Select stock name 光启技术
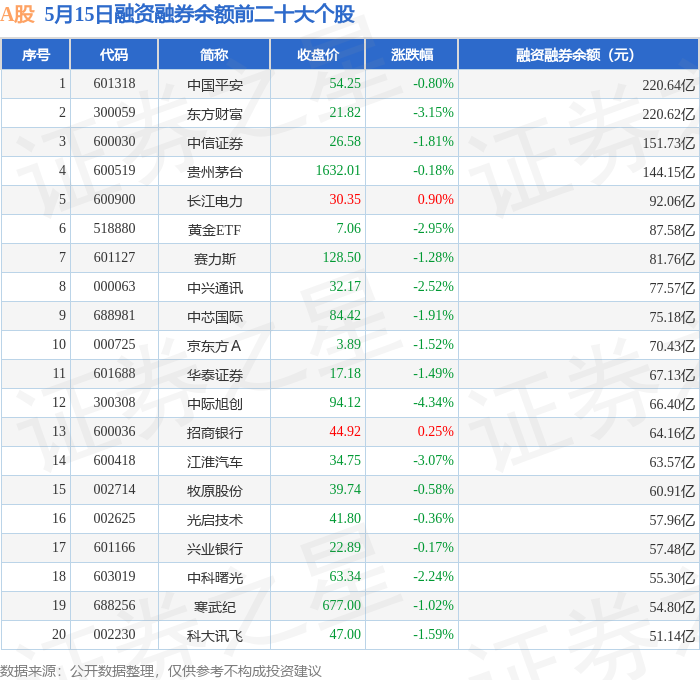 point(215,520)
